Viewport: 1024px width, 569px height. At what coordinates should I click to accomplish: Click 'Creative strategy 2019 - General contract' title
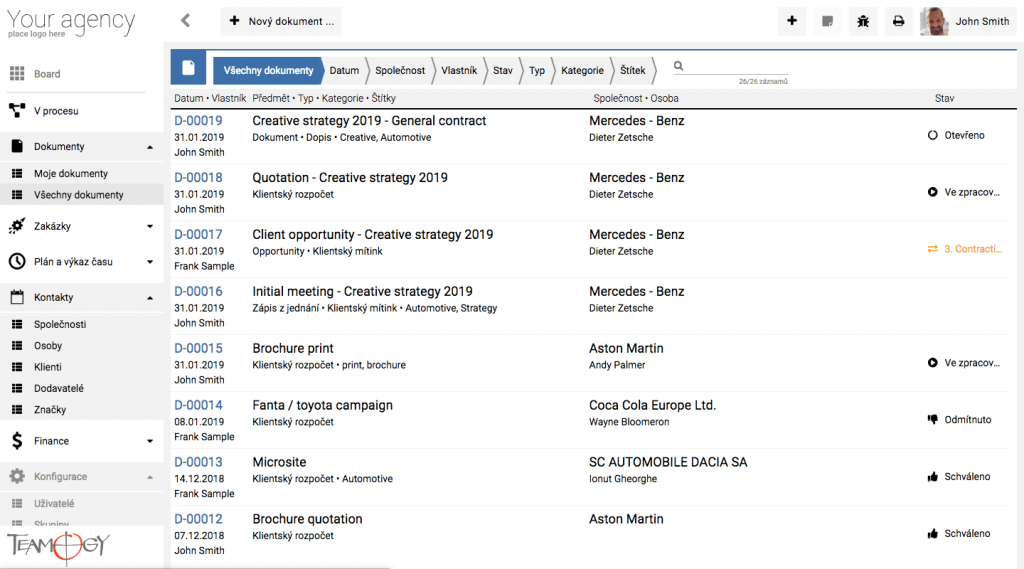coord(369,121)
